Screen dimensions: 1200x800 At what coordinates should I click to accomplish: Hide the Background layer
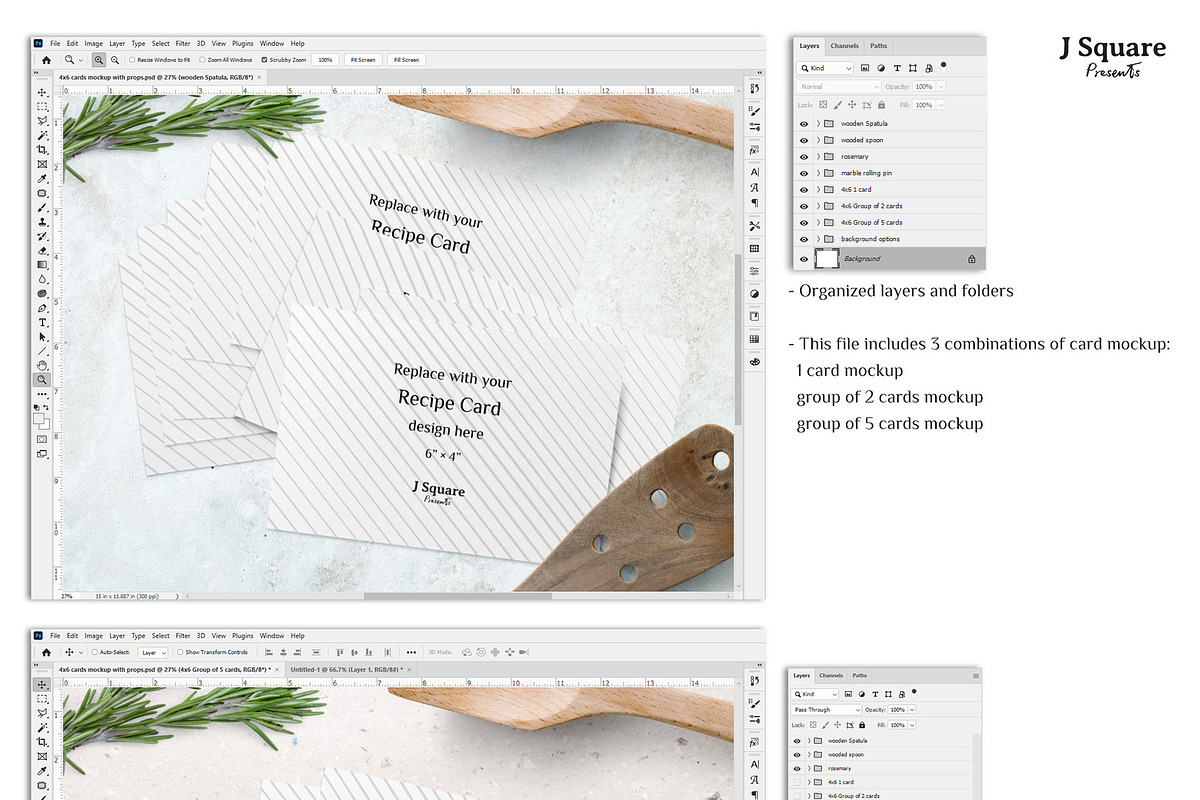tap(804, 259)
